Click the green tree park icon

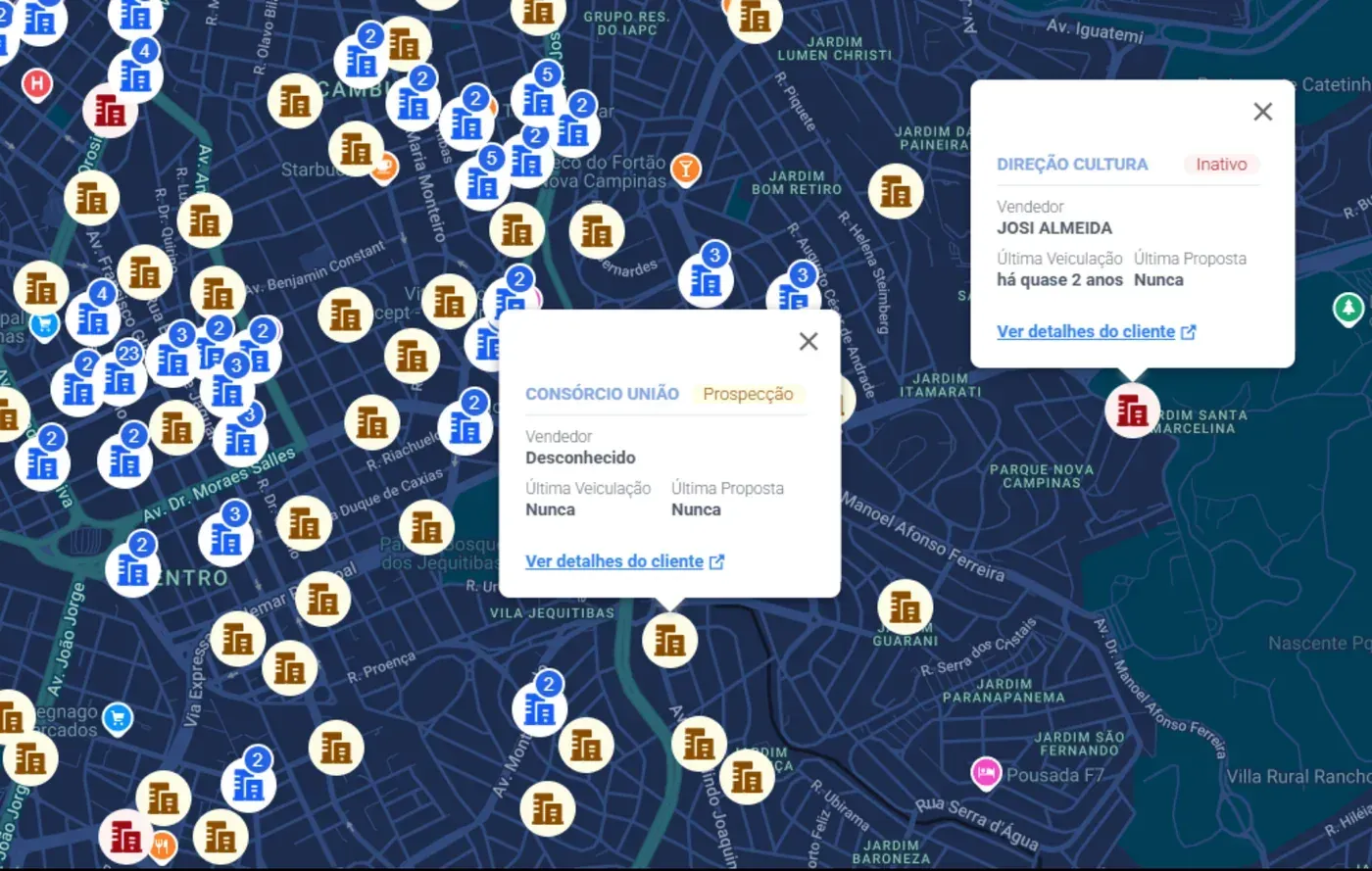[x=1348, y=309]
